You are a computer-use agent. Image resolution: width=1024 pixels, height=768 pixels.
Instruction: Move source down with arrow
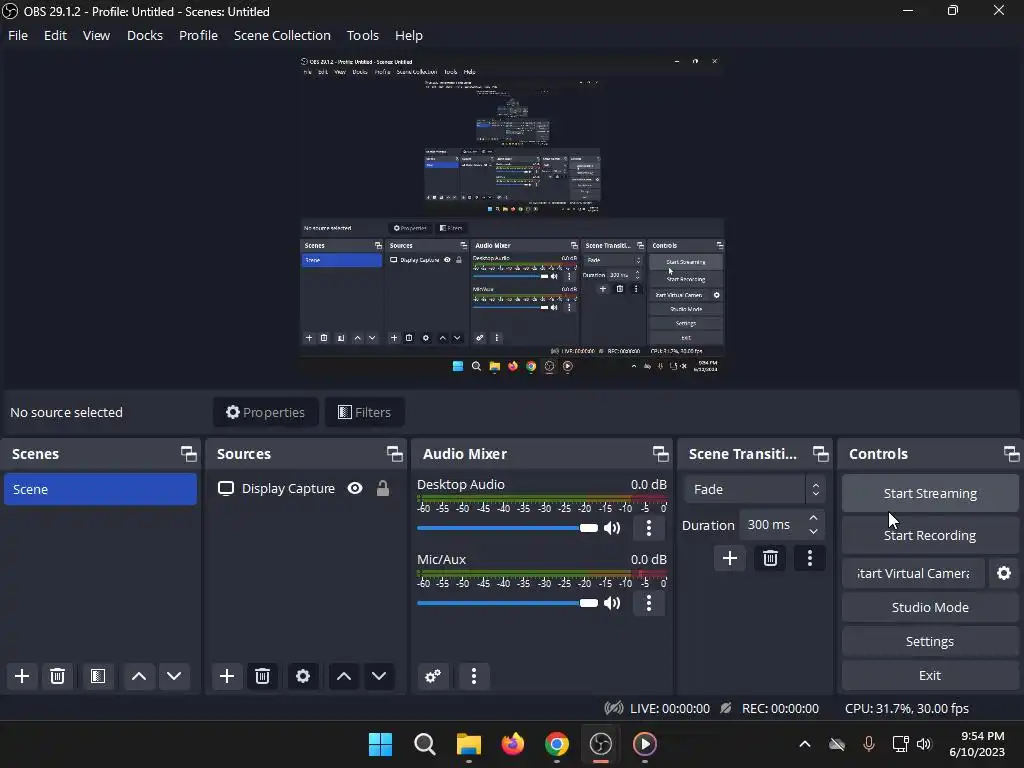click(x=379, y=676)
